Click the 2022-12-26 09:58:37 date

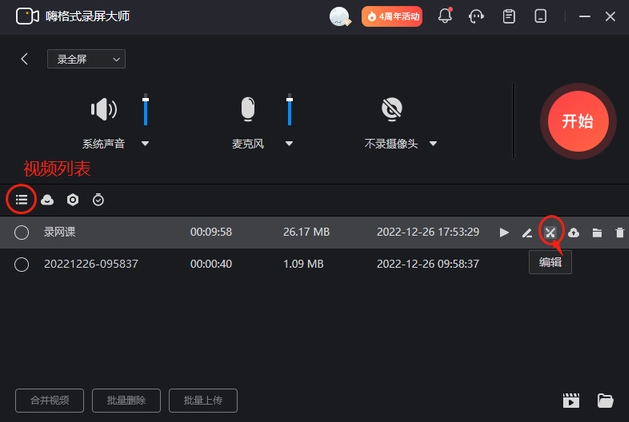[x=428, y=264]
